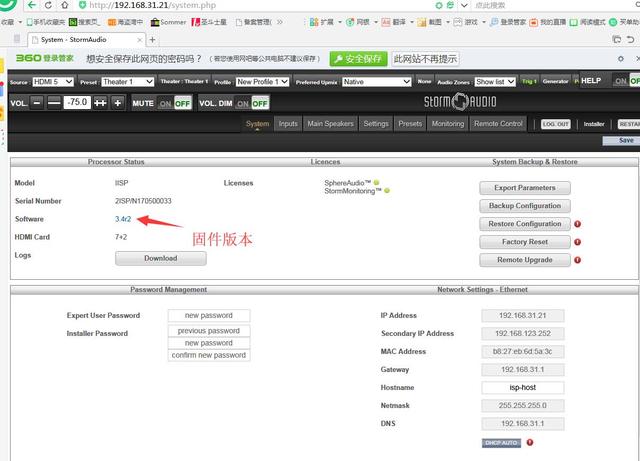Click the red info icon beside Remote Upgrade
This screenshot has height=461, width=640.
pos(578,260)
